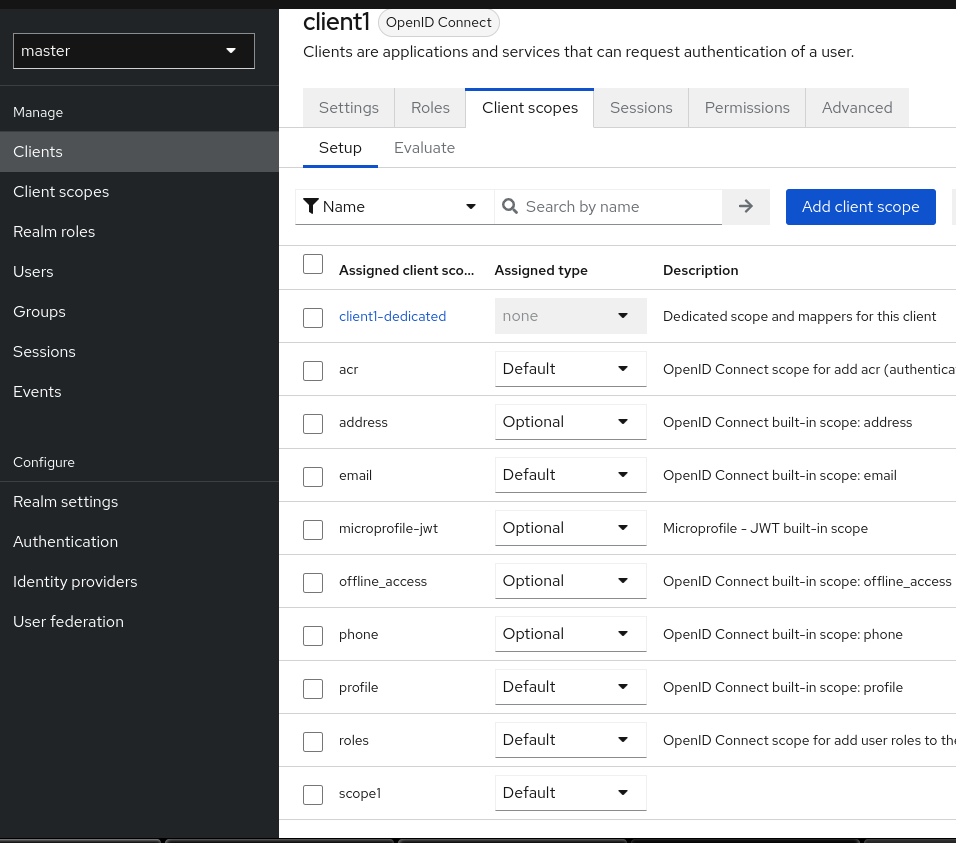The height and width of the screenshot is (843, 956).
Task: Click the offline_access scope name
Action: pyautogui.click(x=383, y=582)
